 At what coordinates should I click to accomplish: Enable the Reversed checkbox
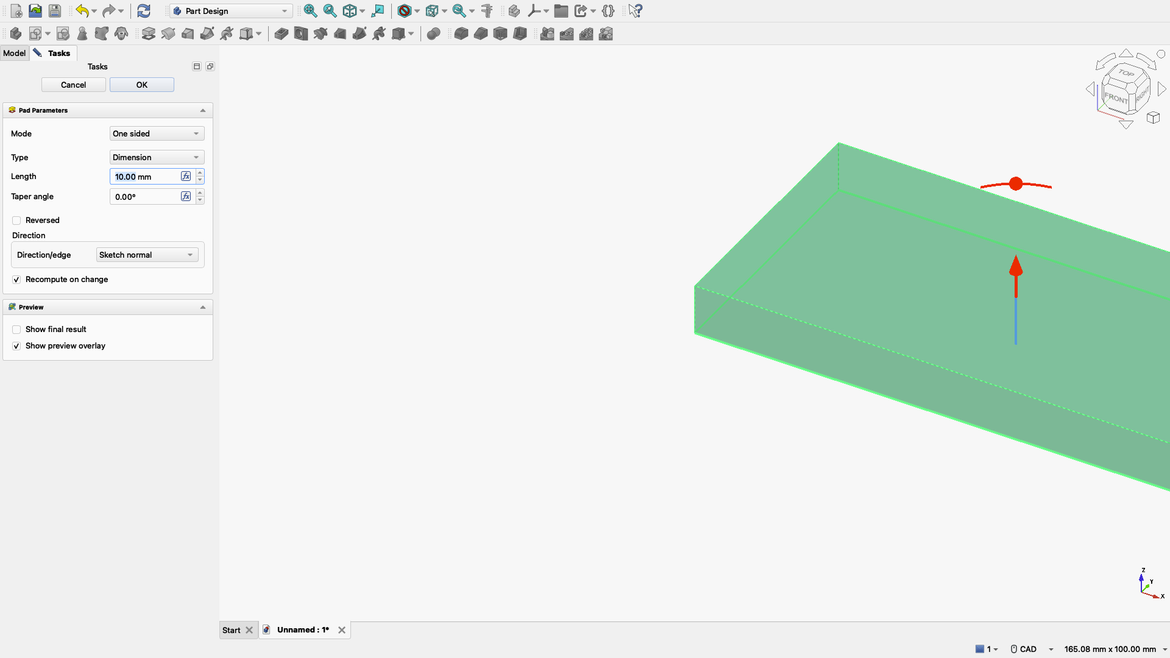click(16, 220)
